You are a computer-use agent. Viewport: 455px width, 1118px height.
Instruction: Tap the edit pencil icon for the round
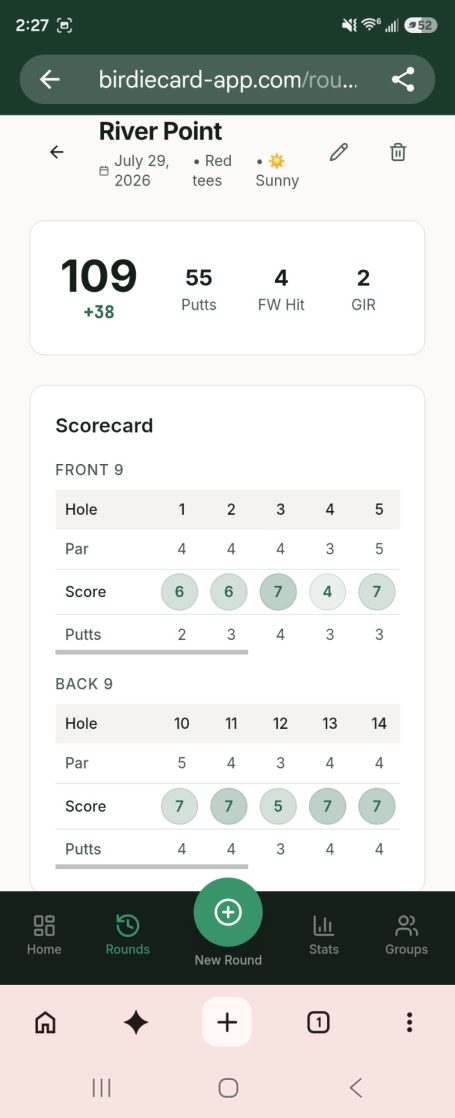339,152
